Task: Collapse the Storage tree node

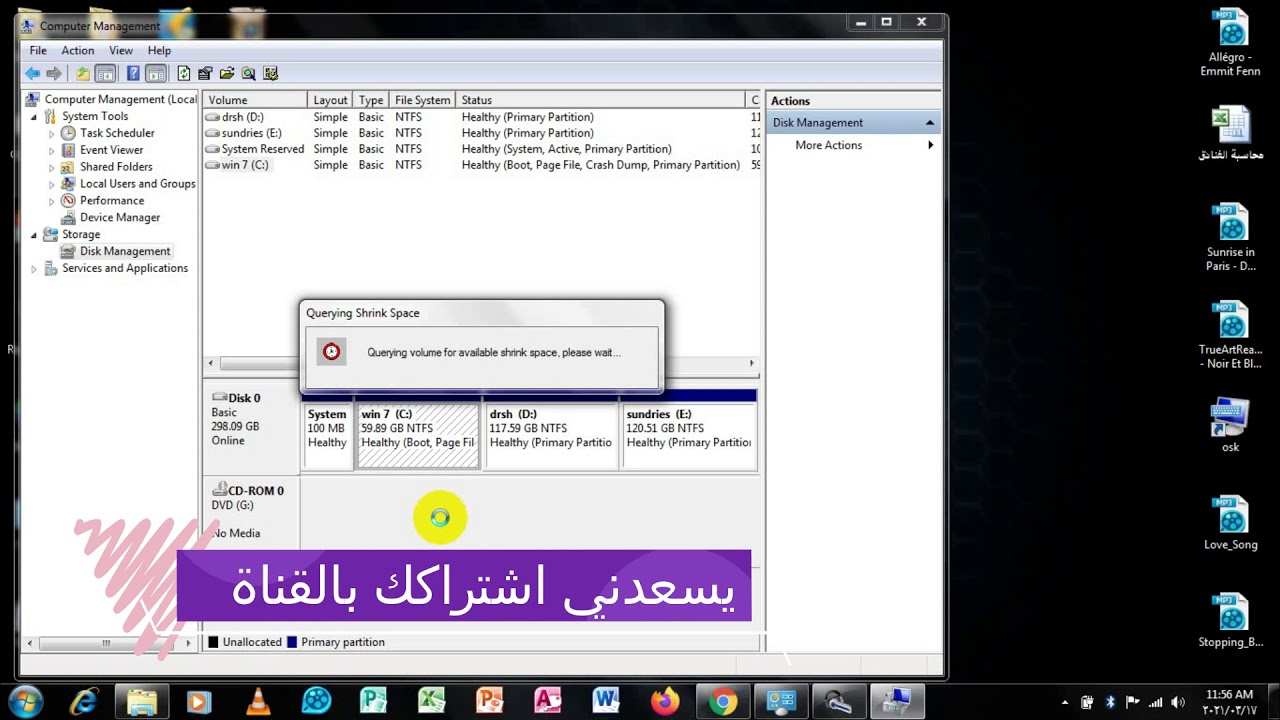Action: [34, 235]
